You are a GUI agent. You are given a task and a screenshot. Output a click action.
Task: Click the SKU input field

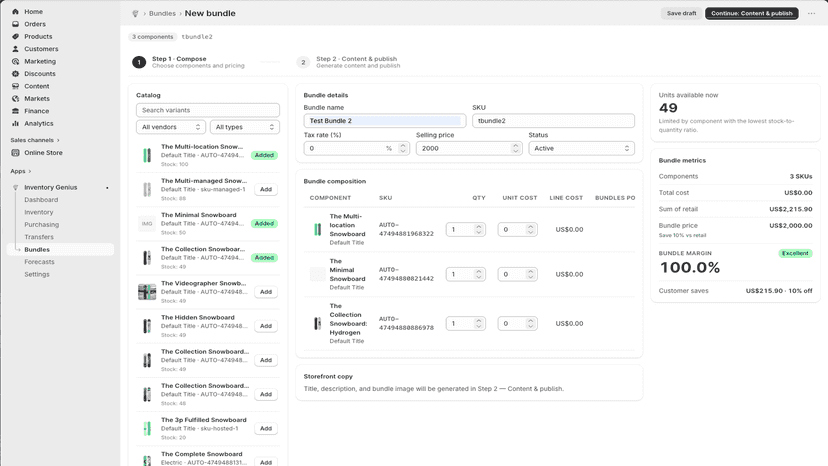tap(553, 121)
